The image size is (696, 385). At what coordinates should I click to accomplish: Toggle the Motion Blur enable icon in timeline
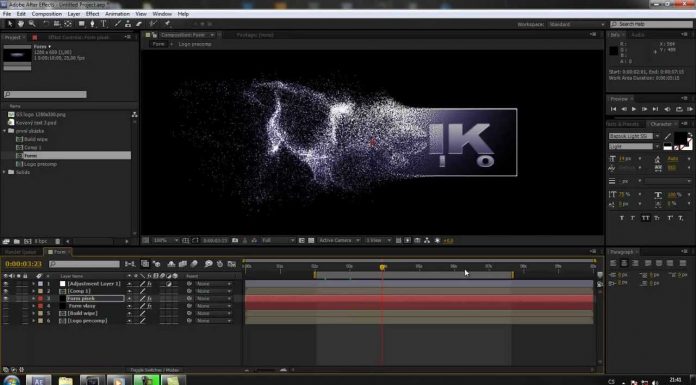(194, 264)
